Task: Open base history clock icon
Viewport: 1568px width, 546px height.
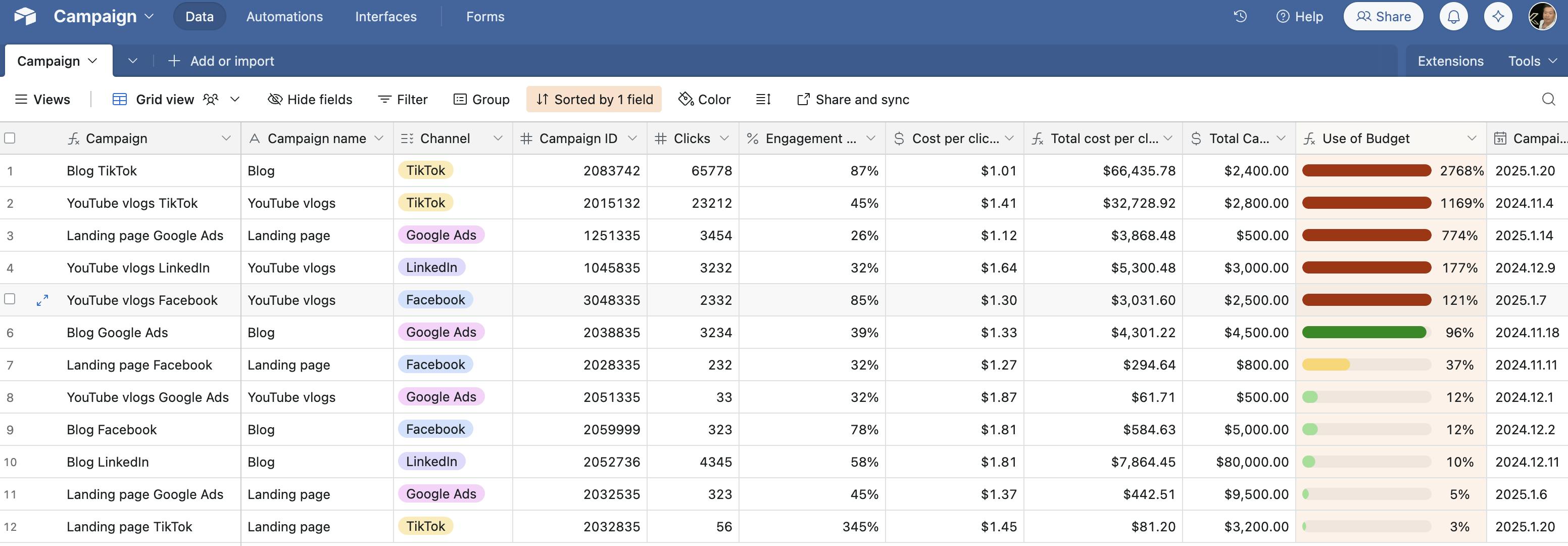Action: 1240,17
